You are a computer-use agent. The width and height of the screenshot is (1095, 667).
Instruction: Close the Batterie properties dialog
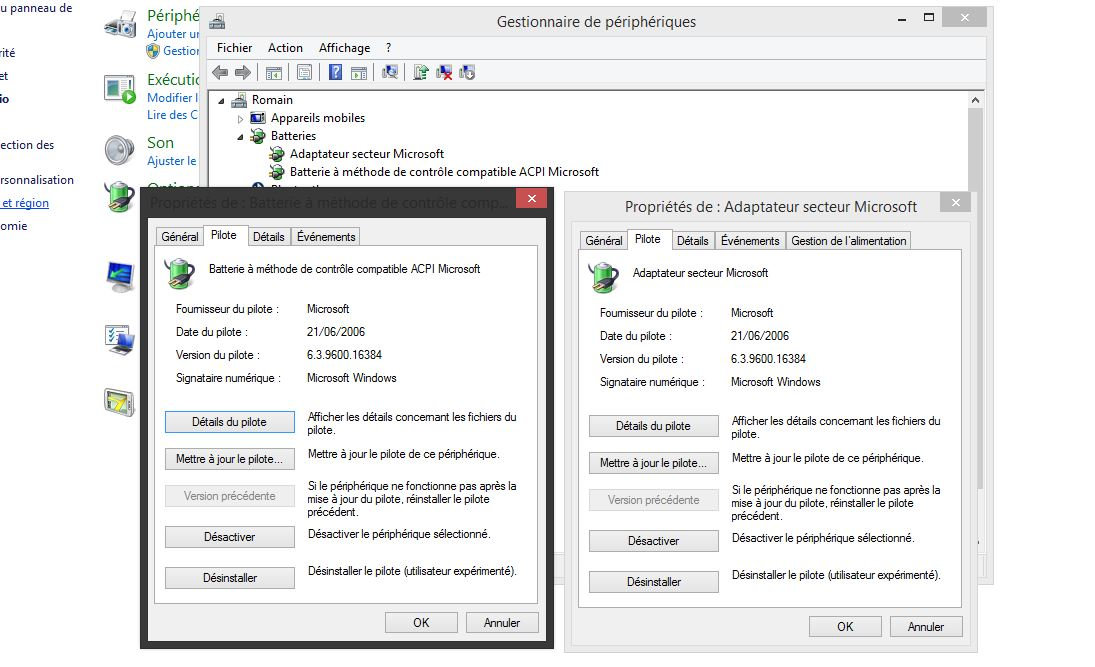531,199
